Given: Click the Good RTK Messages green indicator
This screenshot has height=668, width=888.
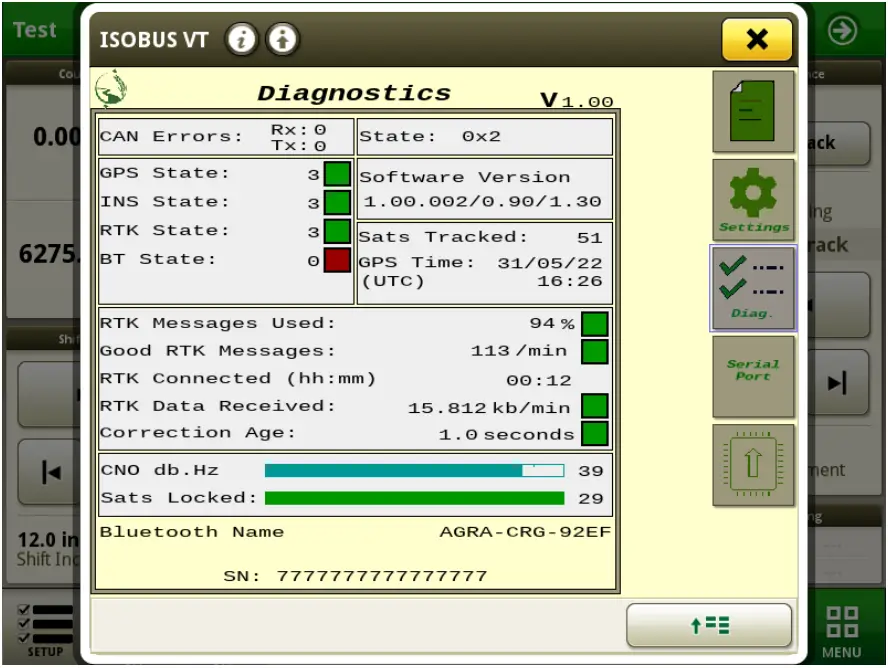Looking at the screenshot, I should (595, 352).
